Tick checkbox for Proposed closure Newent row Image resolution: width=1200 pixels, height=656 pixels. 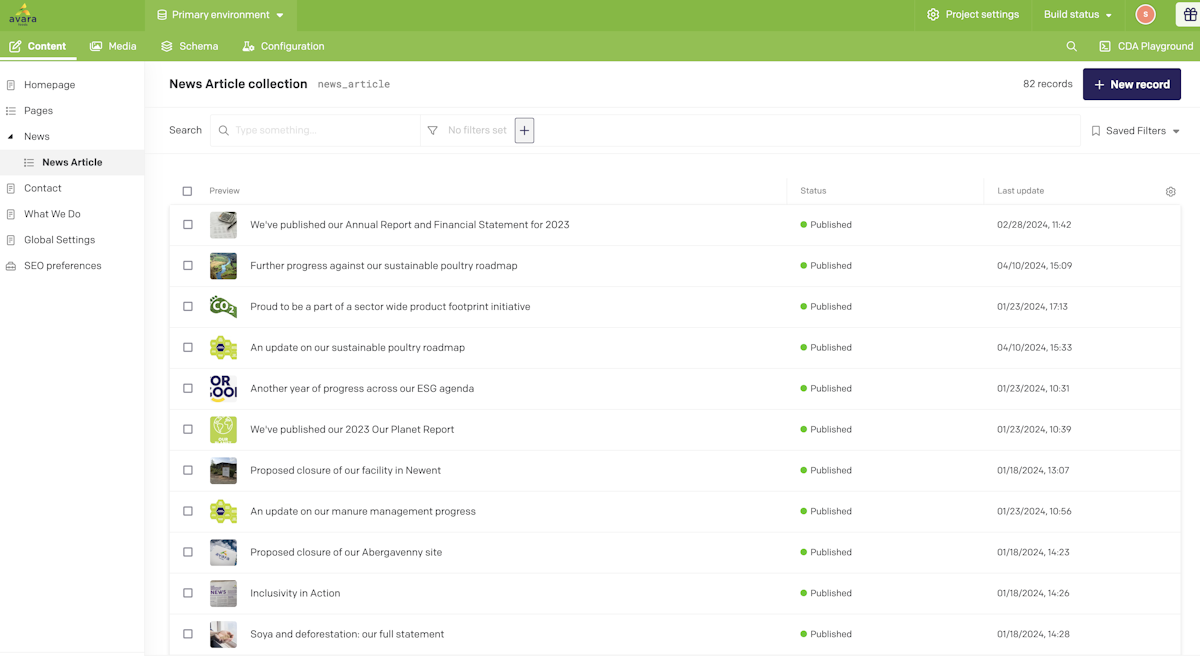(x=187, y=470)
